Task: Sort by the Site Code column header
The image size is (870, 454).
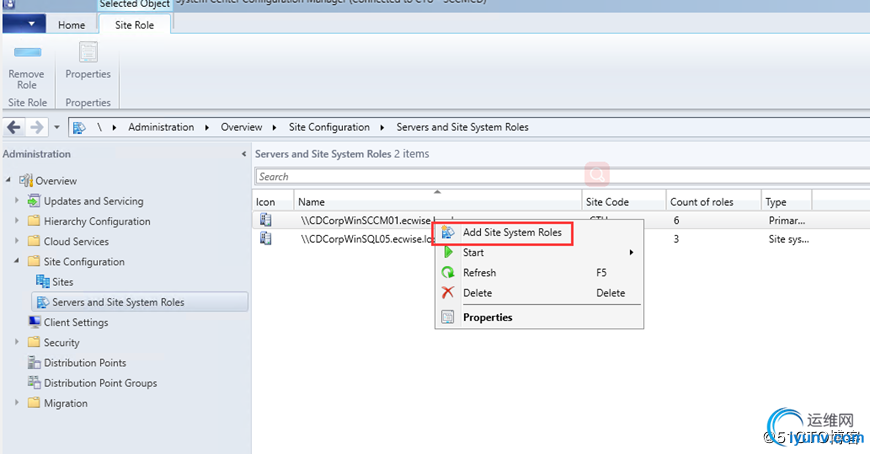Action: coord(624,201)
